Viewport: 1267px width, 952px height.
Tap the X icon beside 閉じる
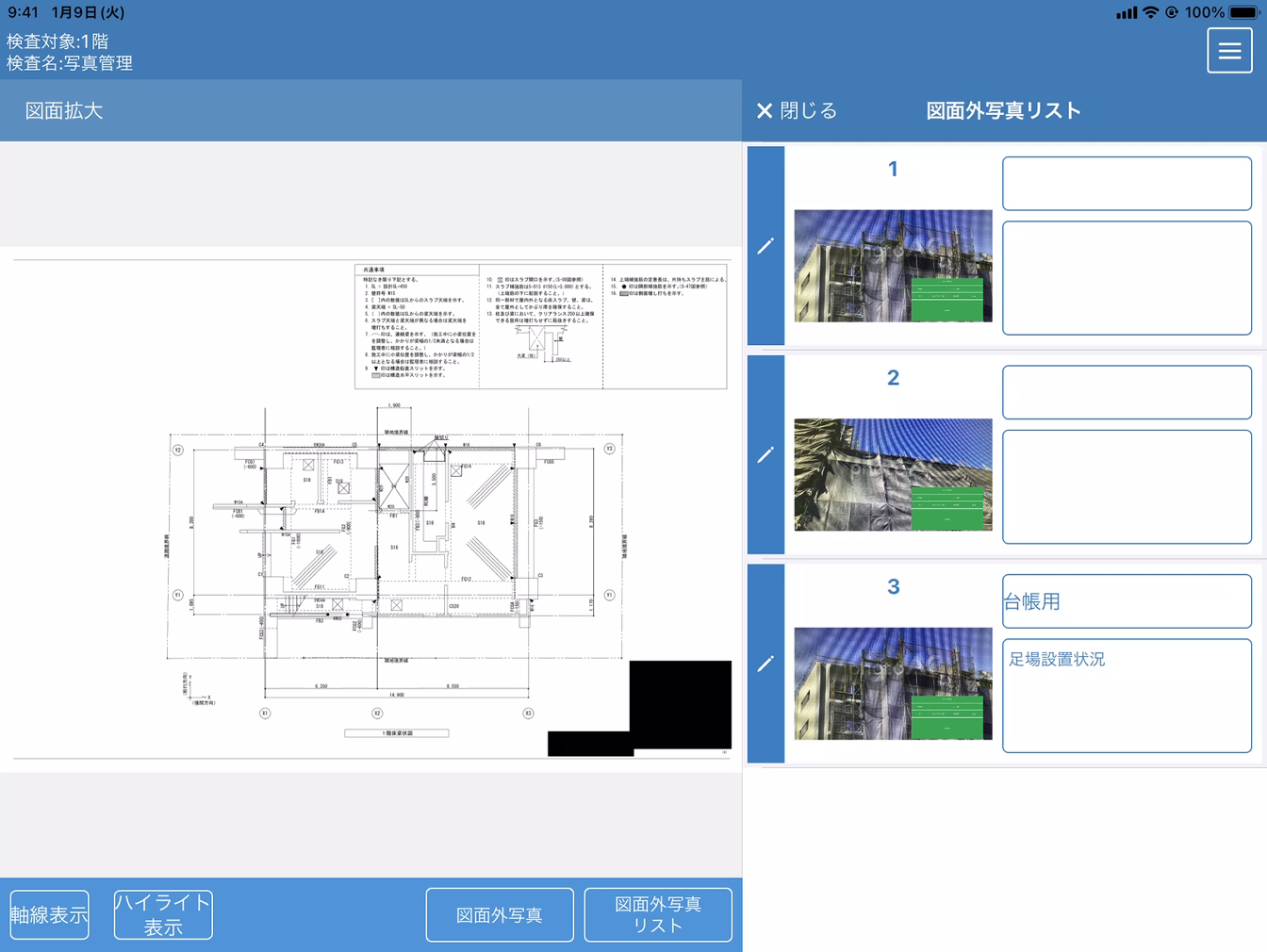(765, 110)
